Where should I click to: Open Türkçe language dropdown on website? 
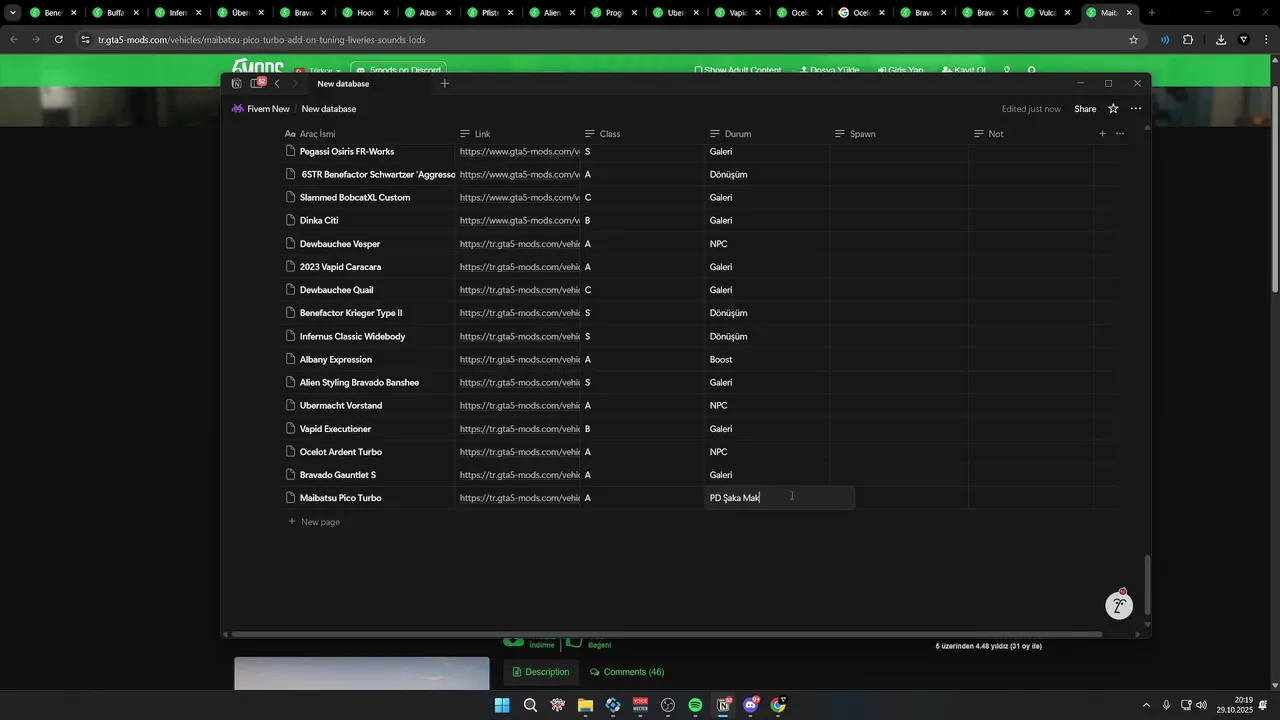(x=316, y=71)
